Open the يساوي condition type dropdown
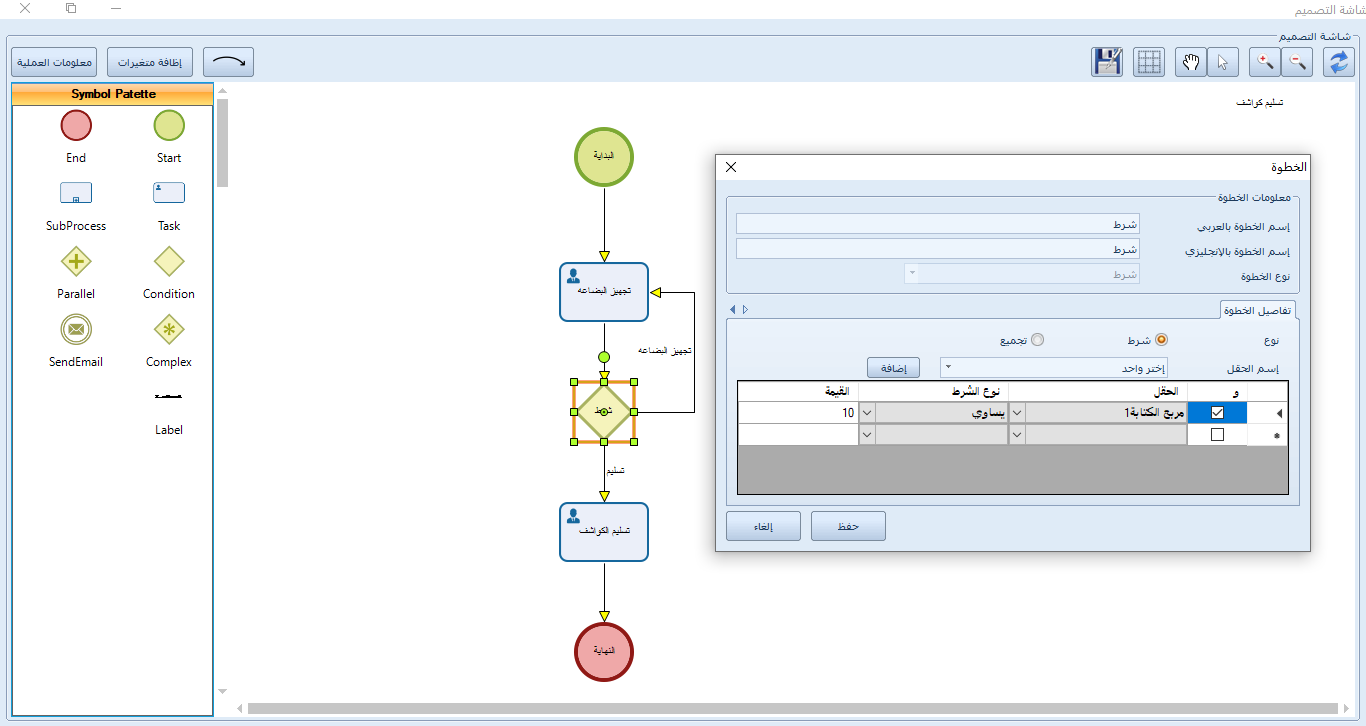Viewport: 1366px width, 726px height. tap(1017, 412)
